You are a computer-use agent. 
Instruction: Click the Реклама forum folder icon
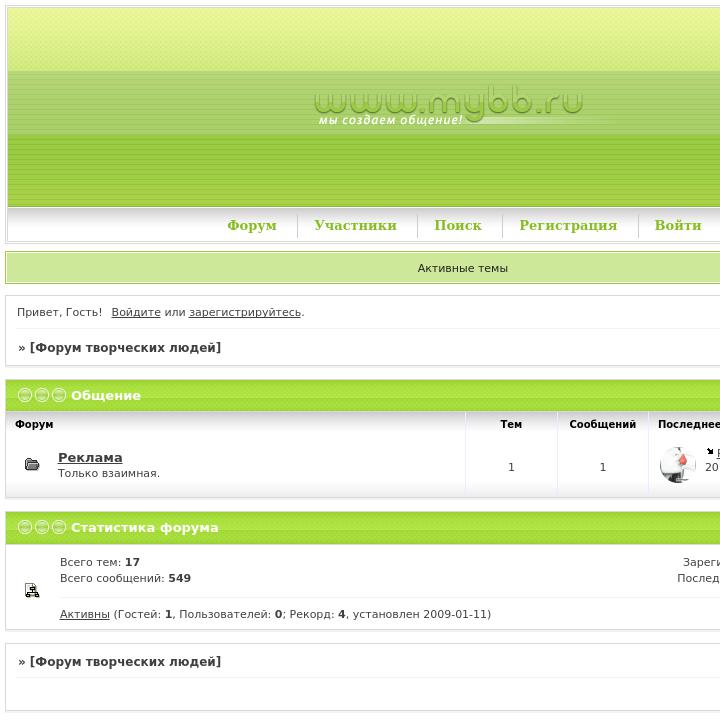[x=32, y=464]
